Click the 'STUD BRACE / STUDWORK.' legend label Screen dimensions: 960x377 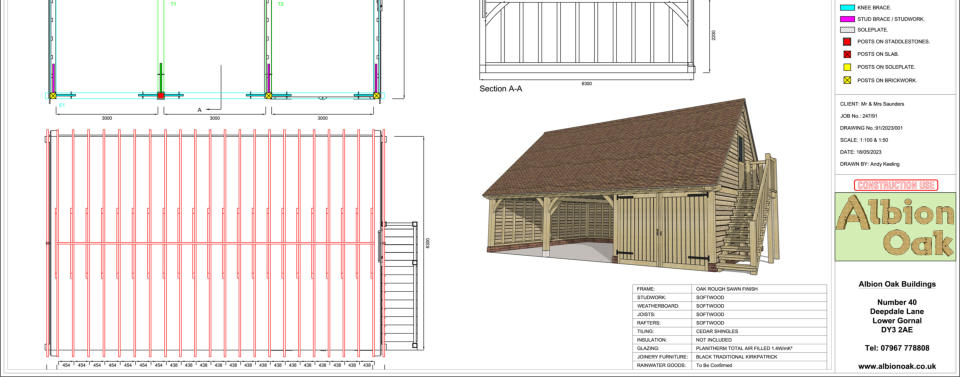click(x=891, y=19)
